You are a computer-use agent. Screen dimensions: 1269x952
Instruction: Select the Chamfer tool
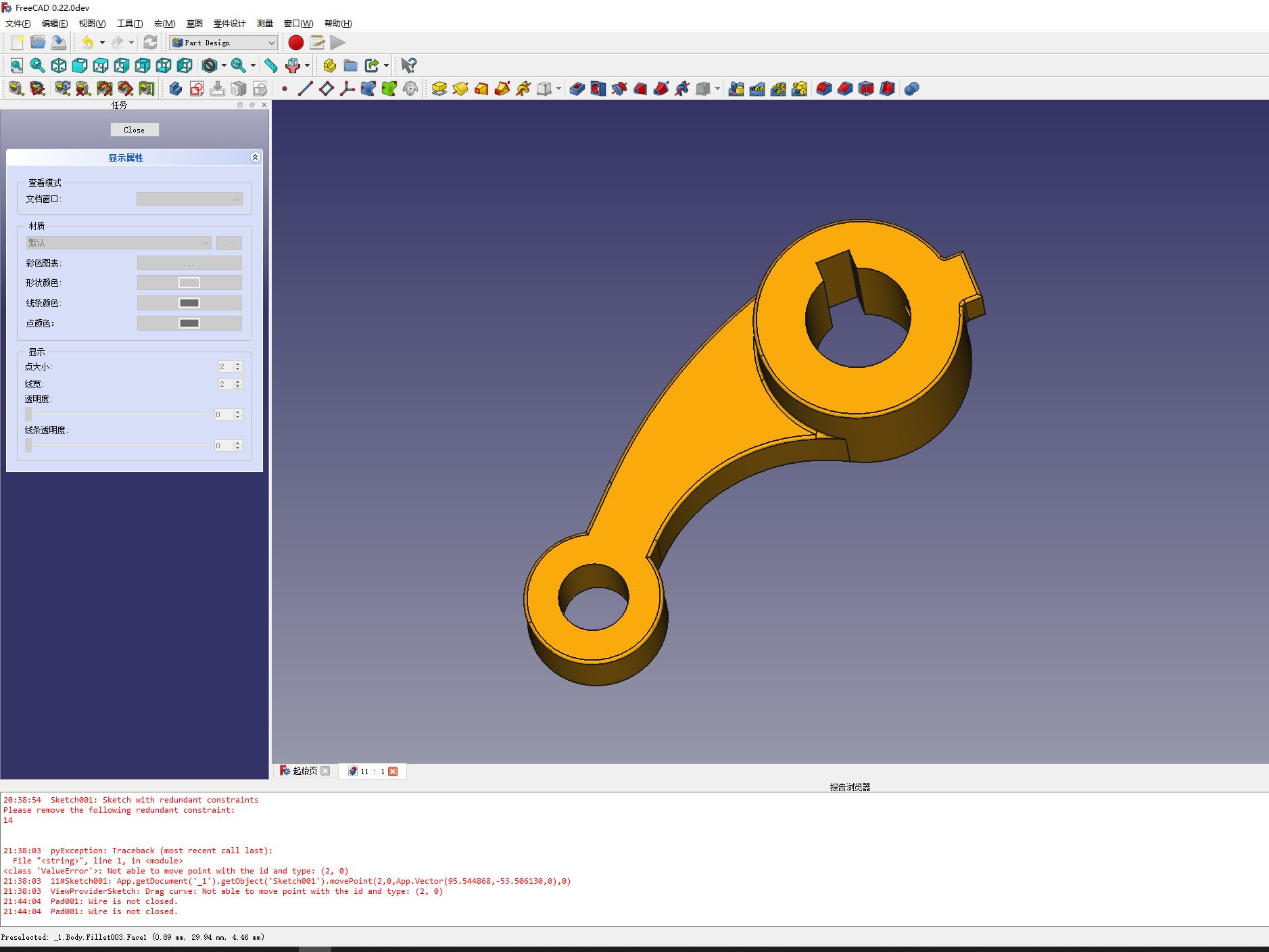coord(846,89)
